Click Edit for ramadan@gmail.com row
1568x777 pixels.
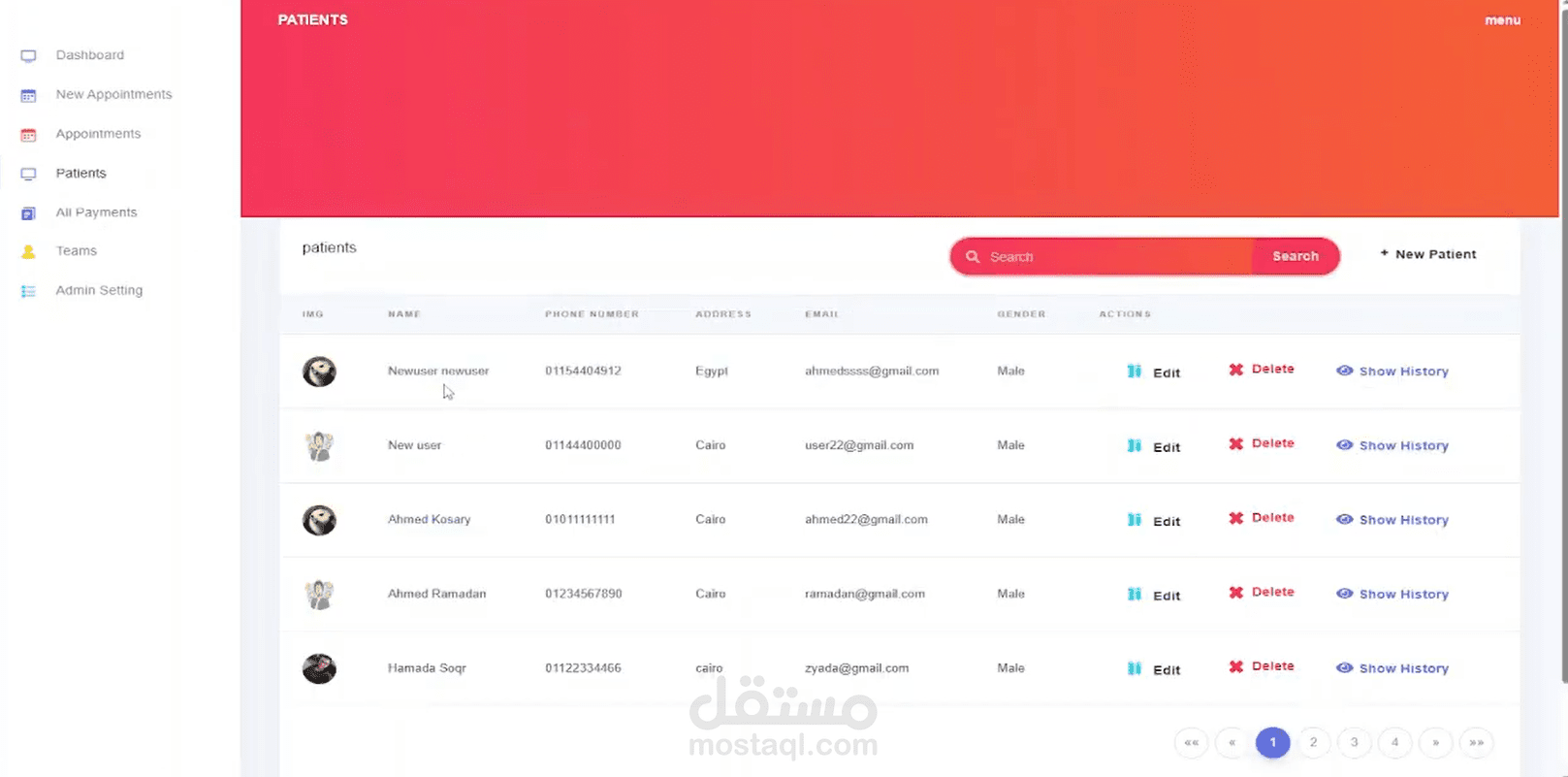[x=1154, y=596]
